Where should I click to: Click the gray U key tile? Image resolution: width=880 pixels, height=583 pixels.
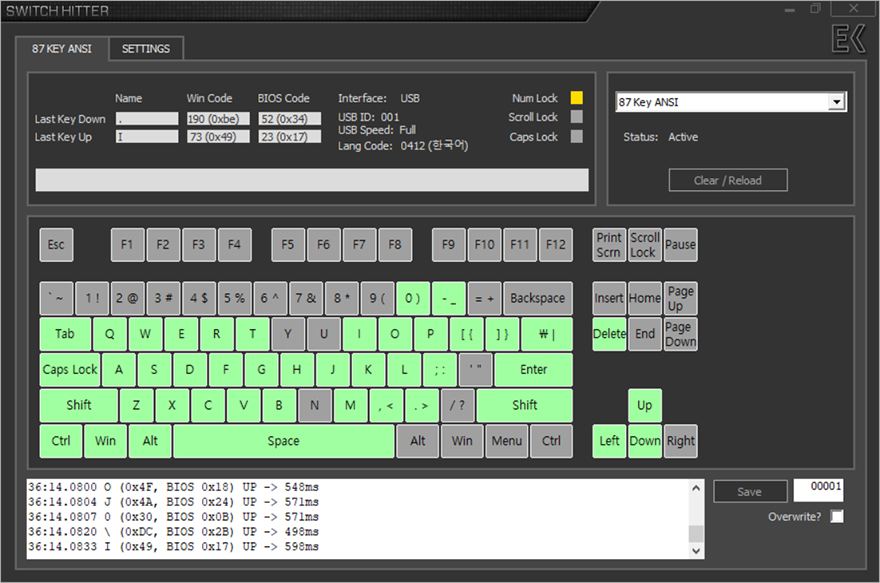[x=324, y=334]
